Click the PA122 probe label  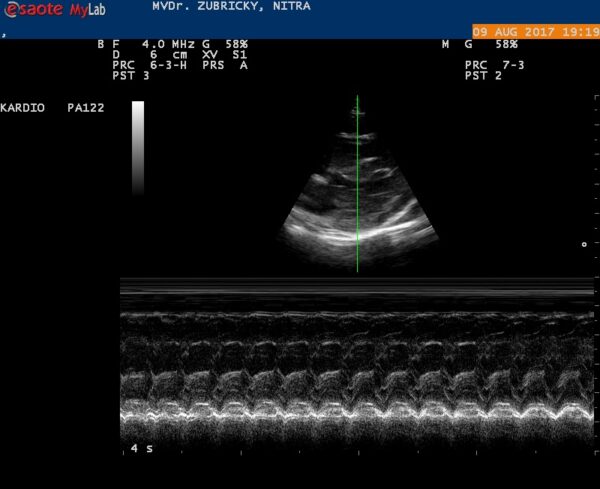[x=86, y=108]
